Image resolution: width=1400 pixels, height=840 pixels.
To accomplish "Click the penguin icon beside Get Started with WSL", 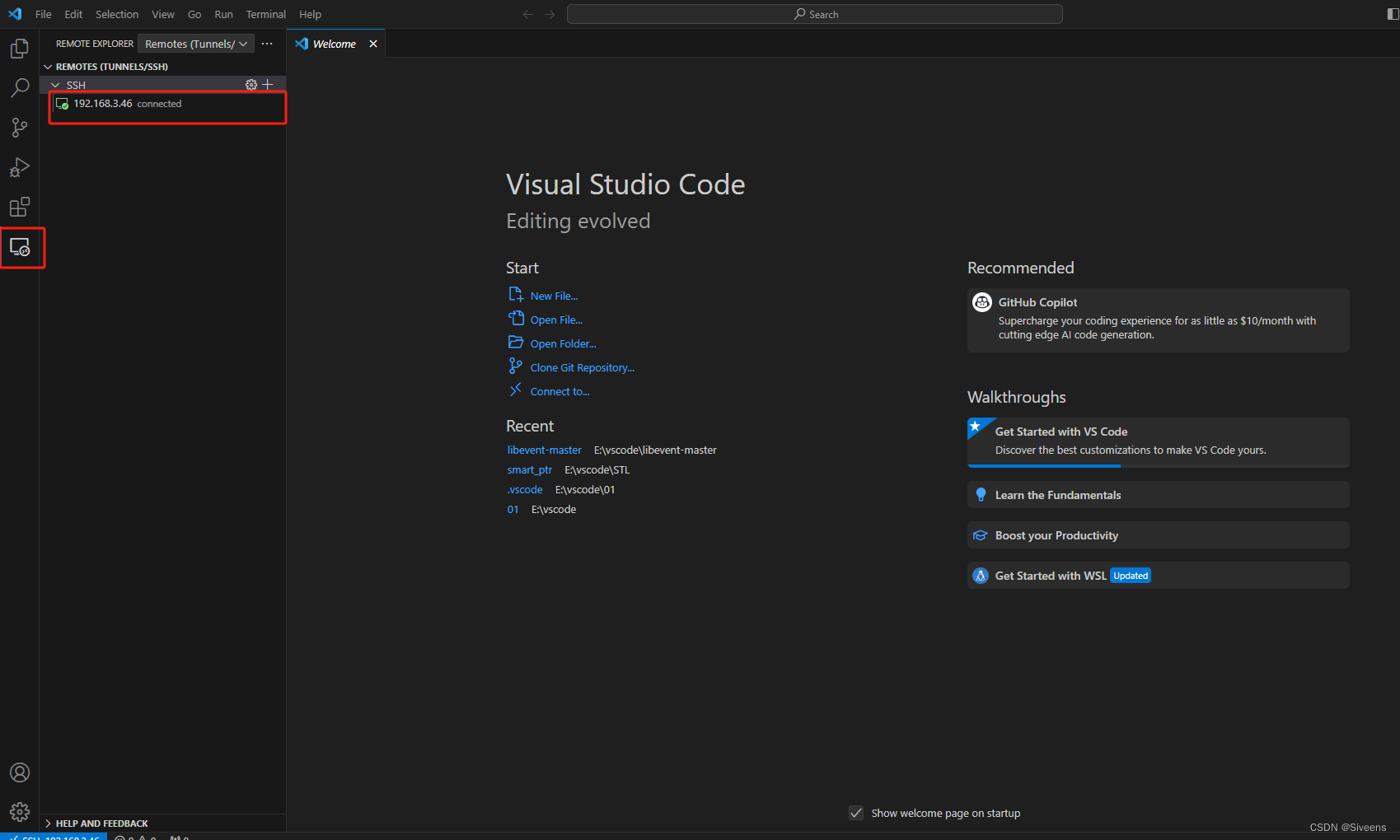I will coord(981,576).
